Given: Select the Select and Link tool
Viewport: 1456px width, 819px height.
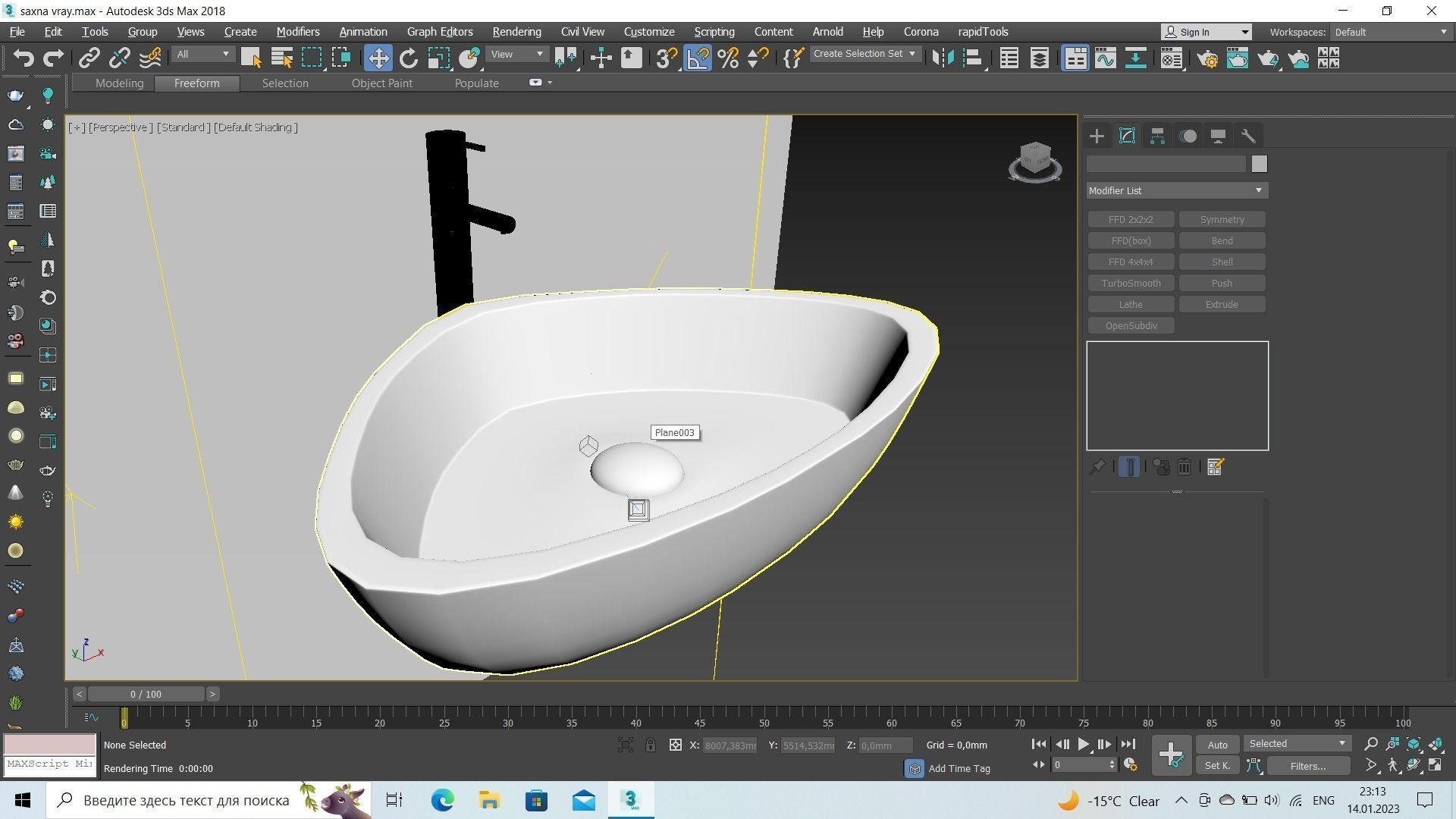Looking at the screenshot, I should point(89,58).
